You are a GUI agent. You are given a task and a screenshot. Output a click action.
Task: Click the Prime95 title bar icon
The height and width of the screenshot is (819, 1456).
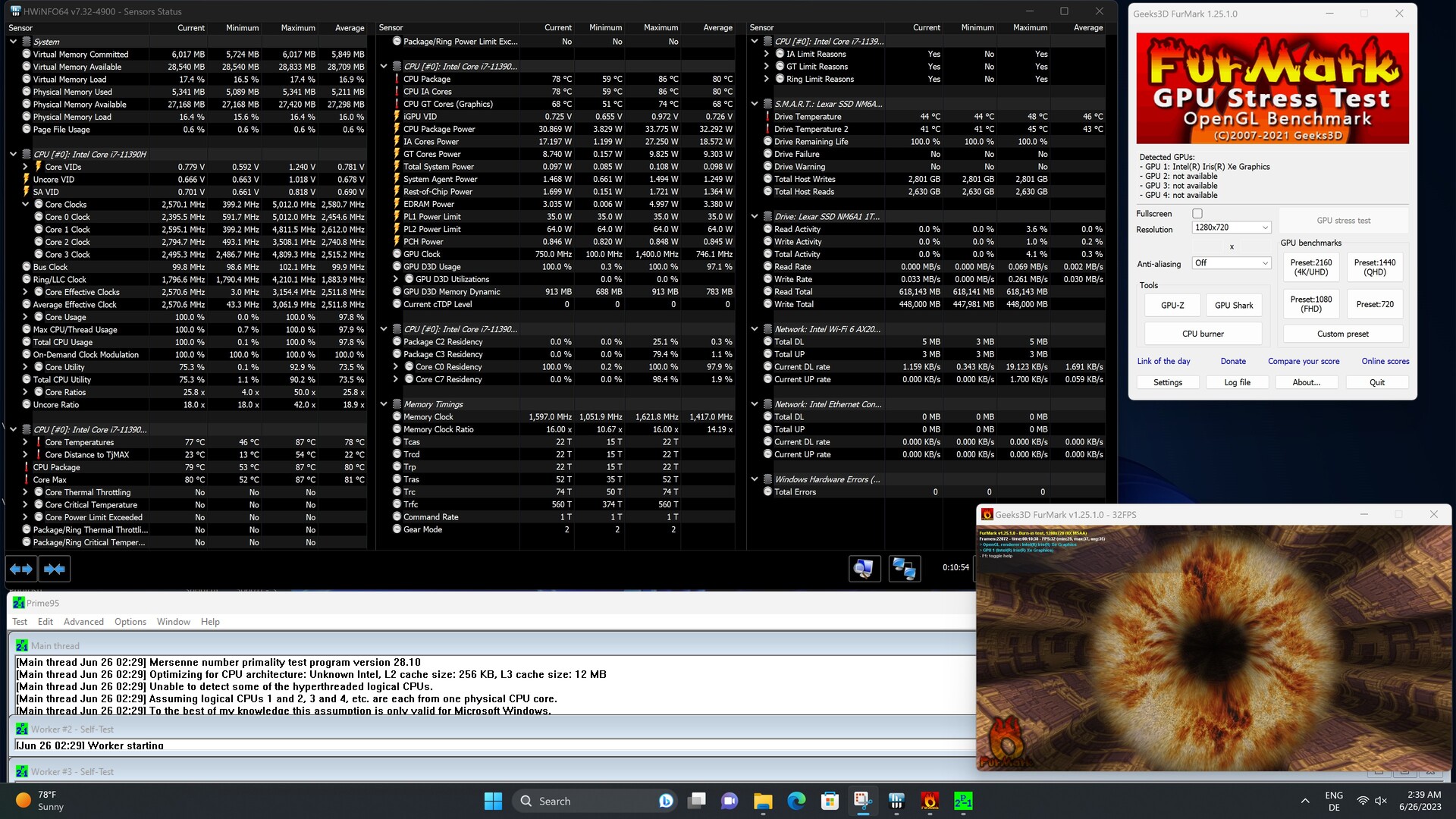[19, 603]
